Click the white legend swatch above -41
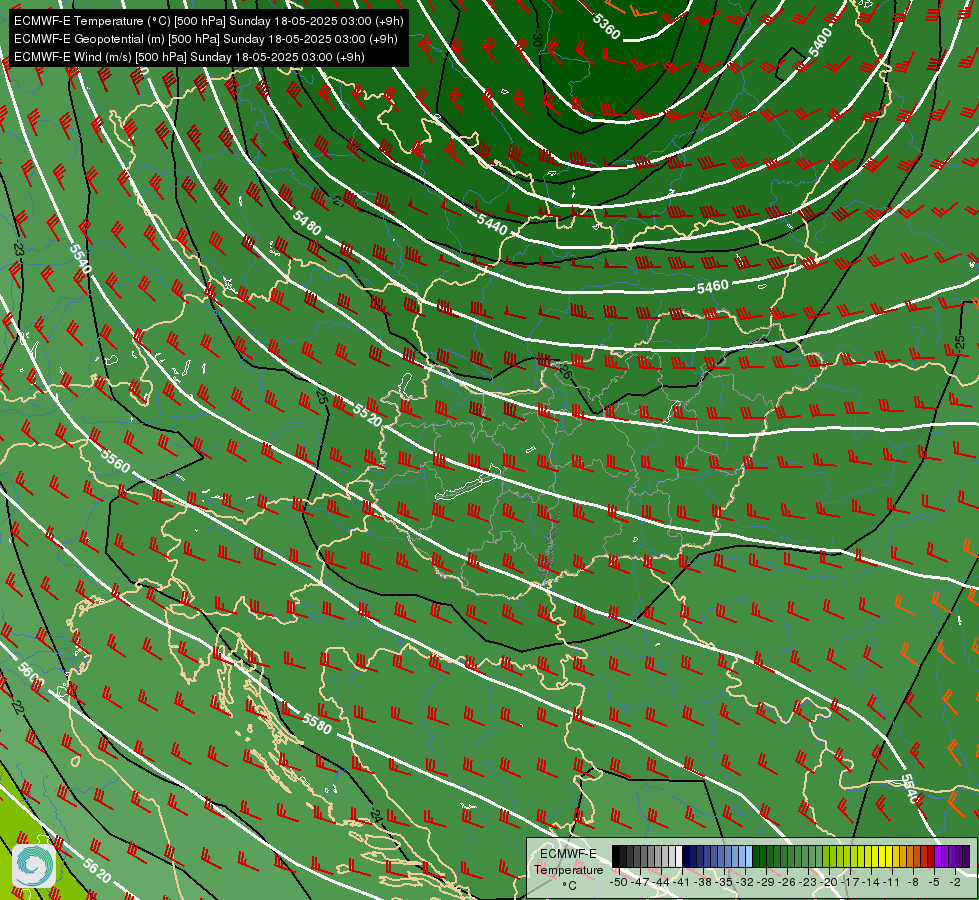979x900 pixels. [679, 856]
